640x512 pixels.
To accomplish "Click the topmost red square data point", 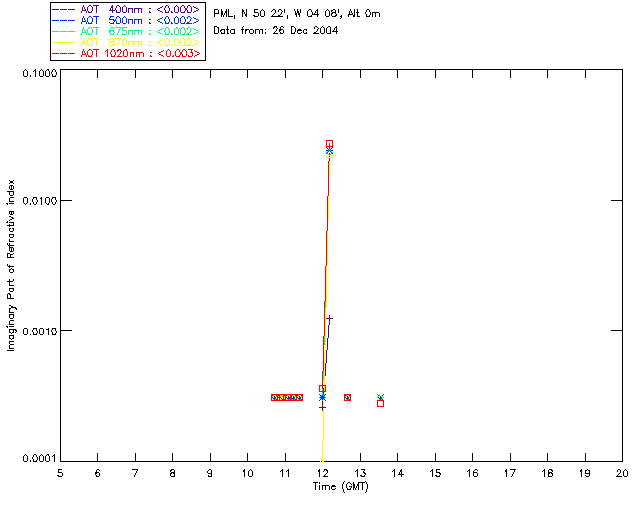I will click(329, 144).
